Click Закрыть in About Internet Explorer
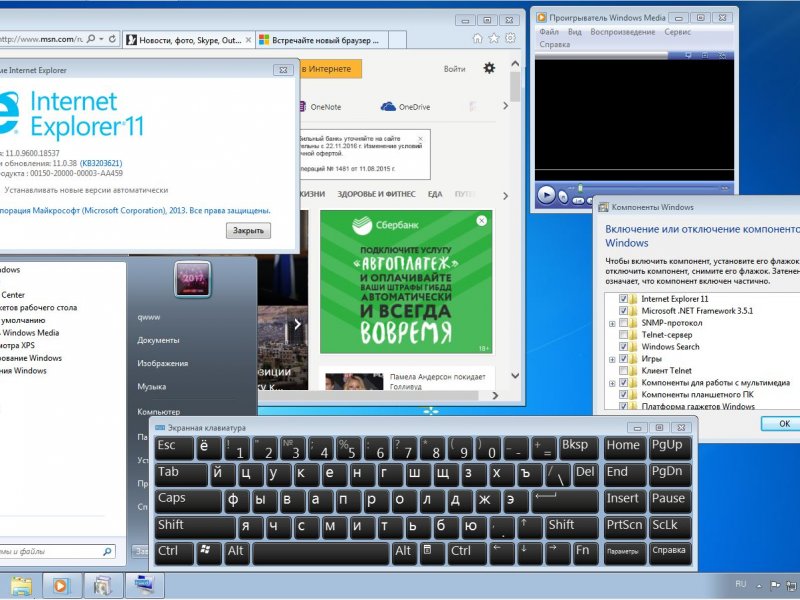 248,231
